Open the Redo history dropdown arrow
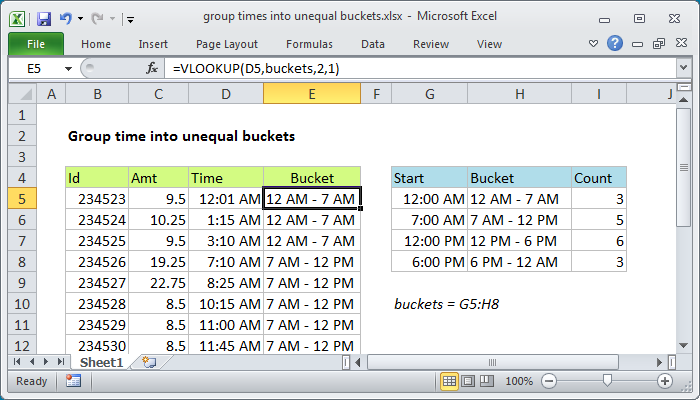Viewport: 700px width, 400px height. 112,19
